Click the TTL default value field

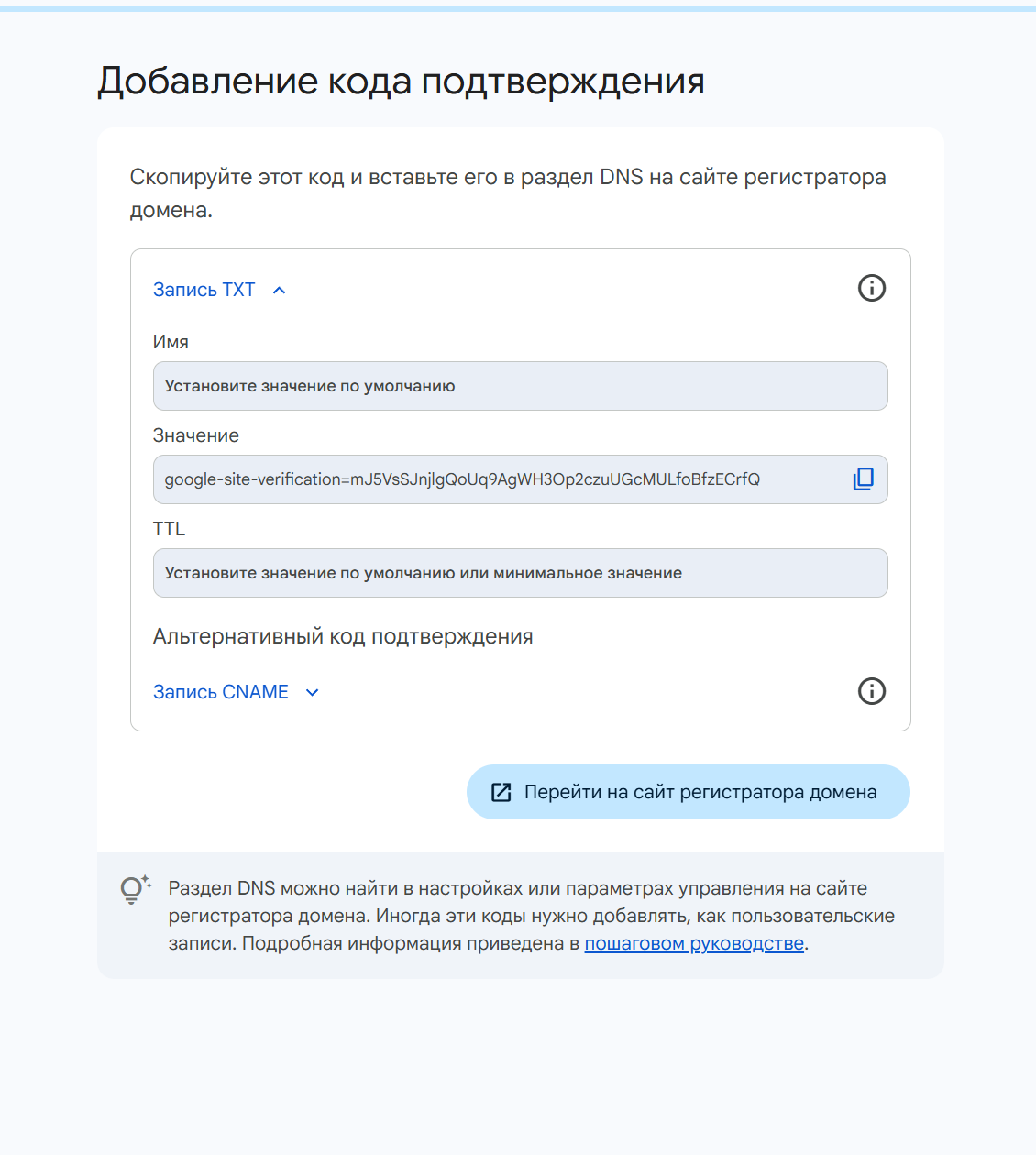520,573
